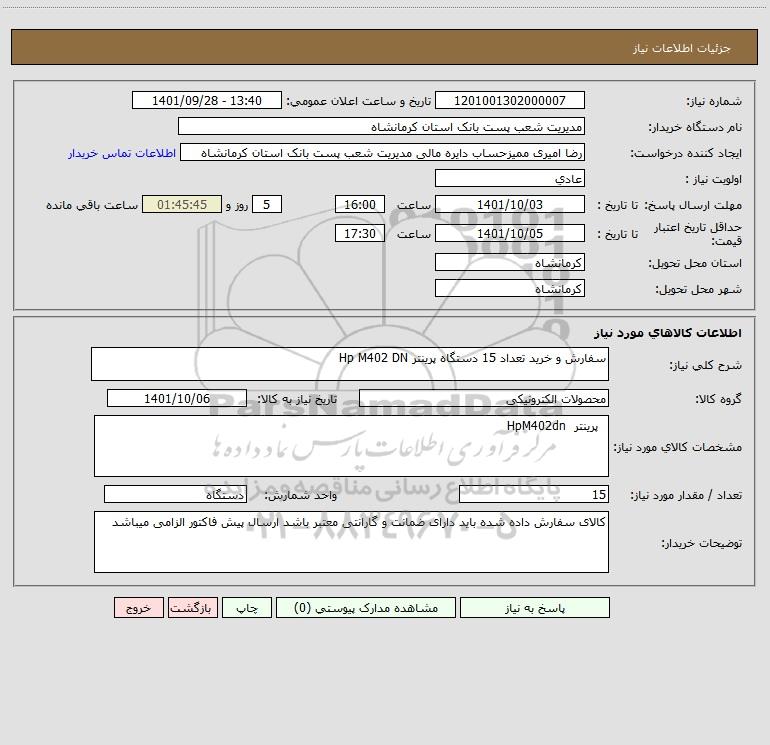
Task: Click the واحد شمارش label
Action: [301, 495]
